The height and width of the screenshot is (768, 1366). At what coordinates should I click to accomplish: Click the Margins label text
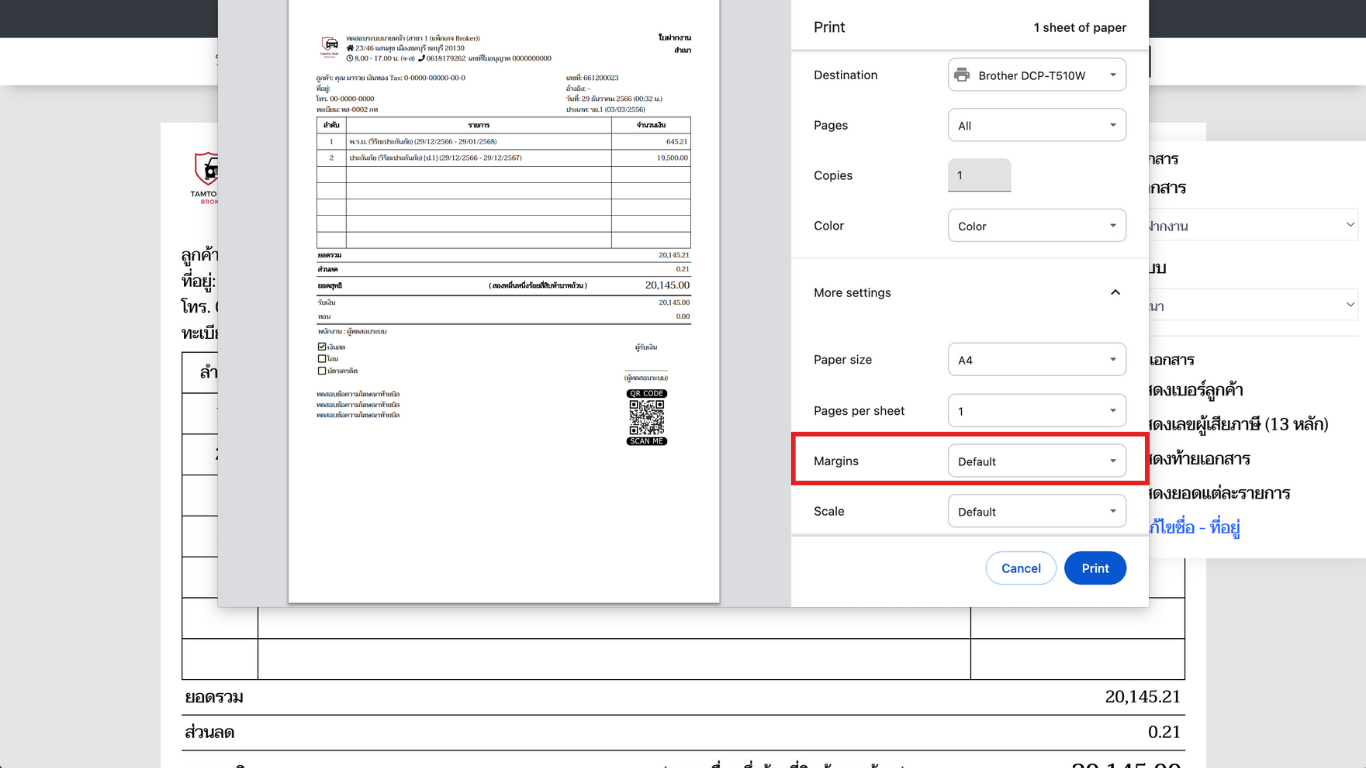click(x=836, y=461)
